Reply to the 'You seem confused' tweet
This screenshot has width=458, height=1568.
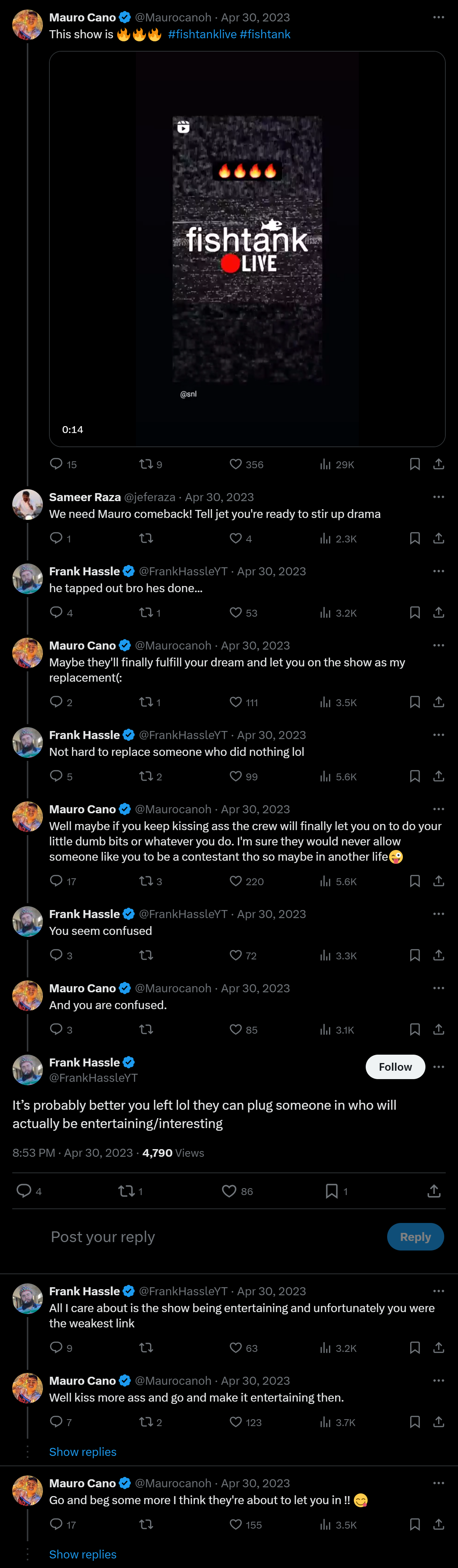pyautogui.click(x=61, y=955)
